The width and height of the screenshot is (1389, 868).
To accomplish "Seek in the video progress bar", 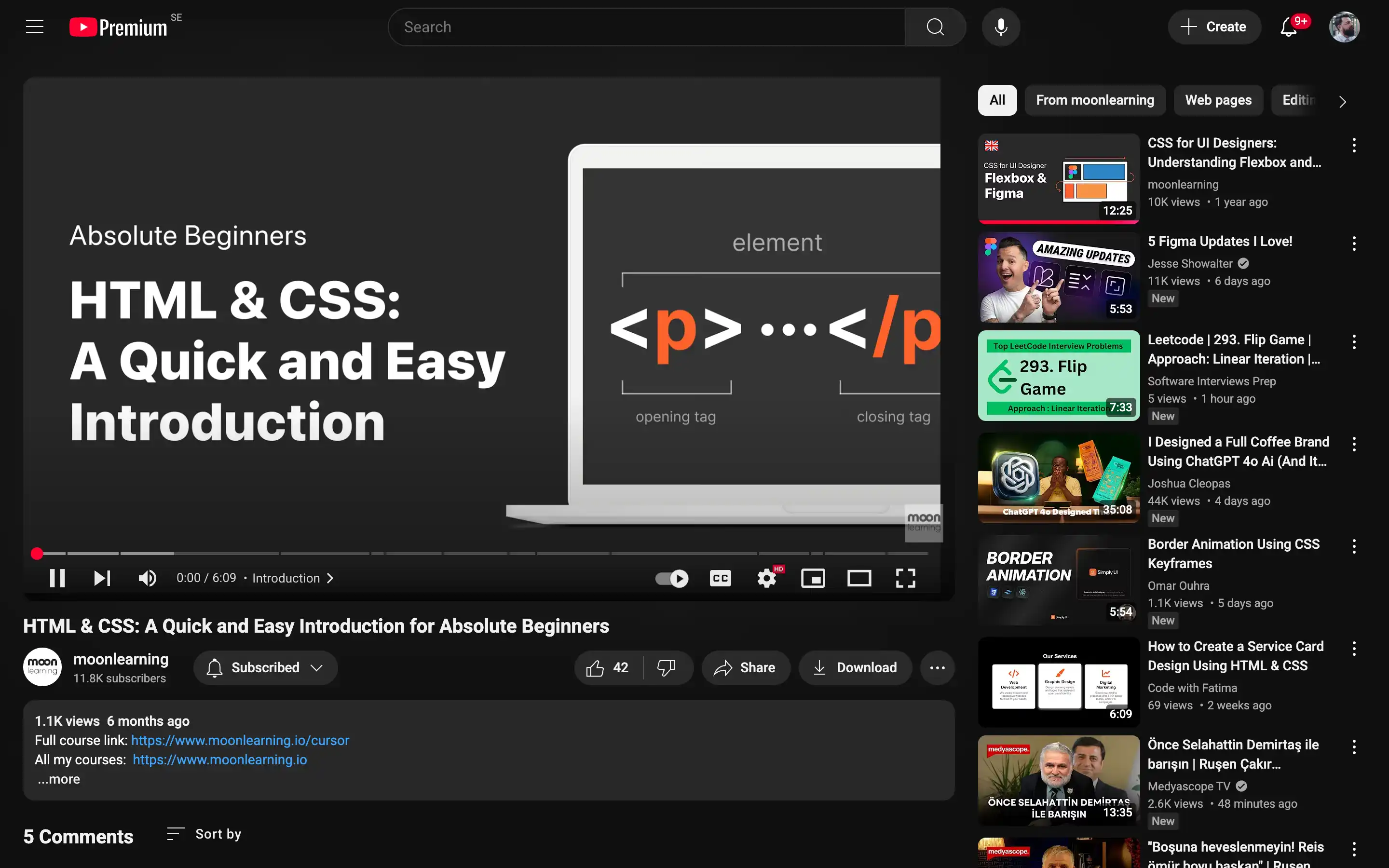I will click(482, 554).
